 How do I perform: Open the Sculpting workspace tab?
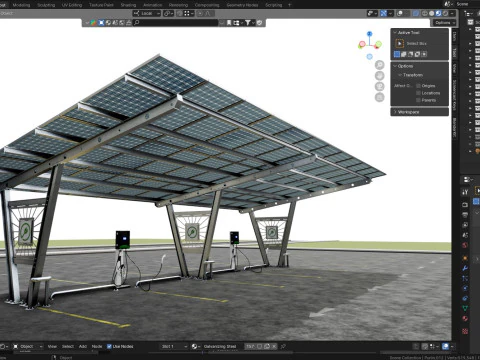coord(46,5)
